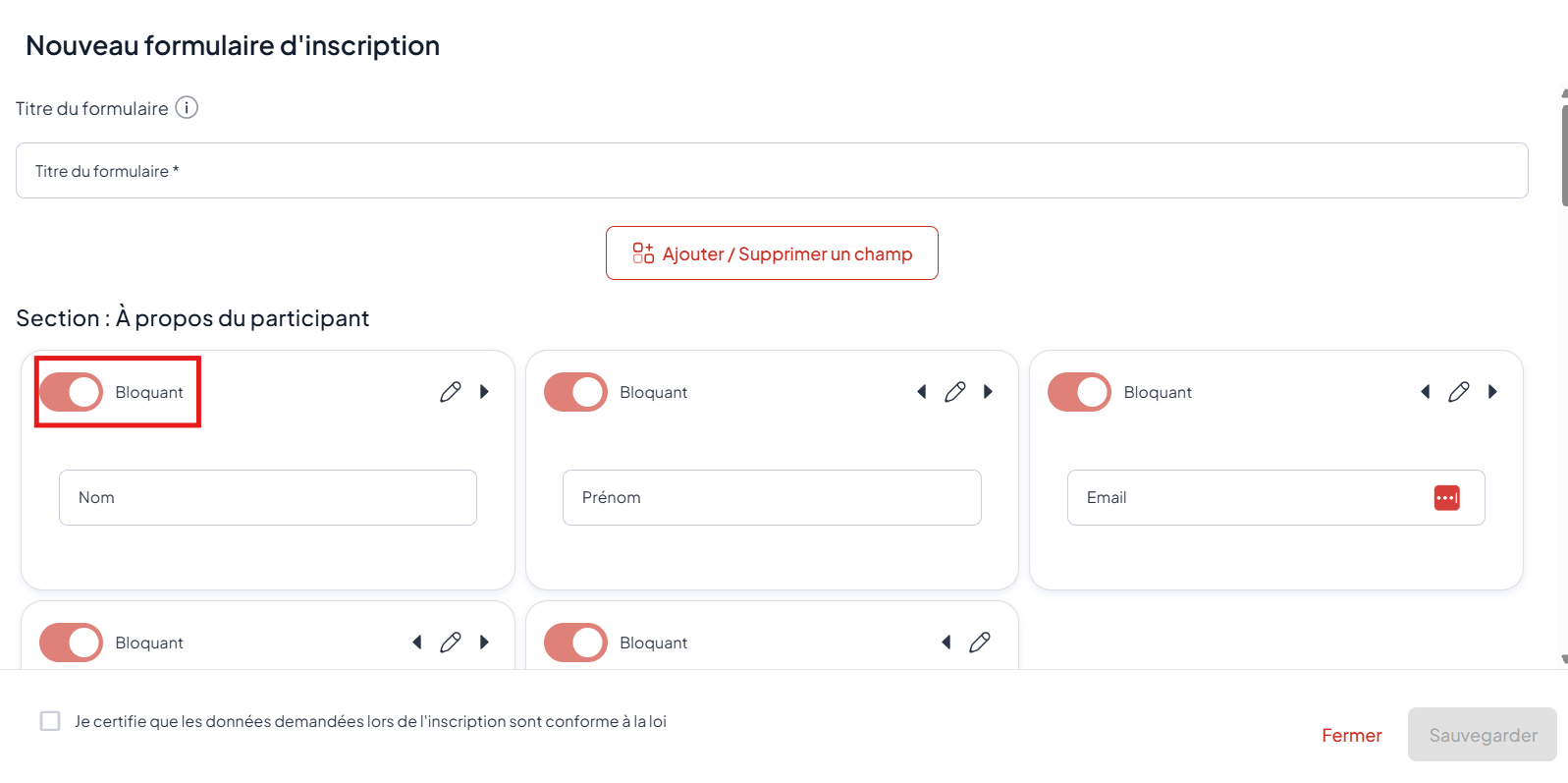
Task: Click the Sauvegarder button
Action: (x=1482, y=735)
